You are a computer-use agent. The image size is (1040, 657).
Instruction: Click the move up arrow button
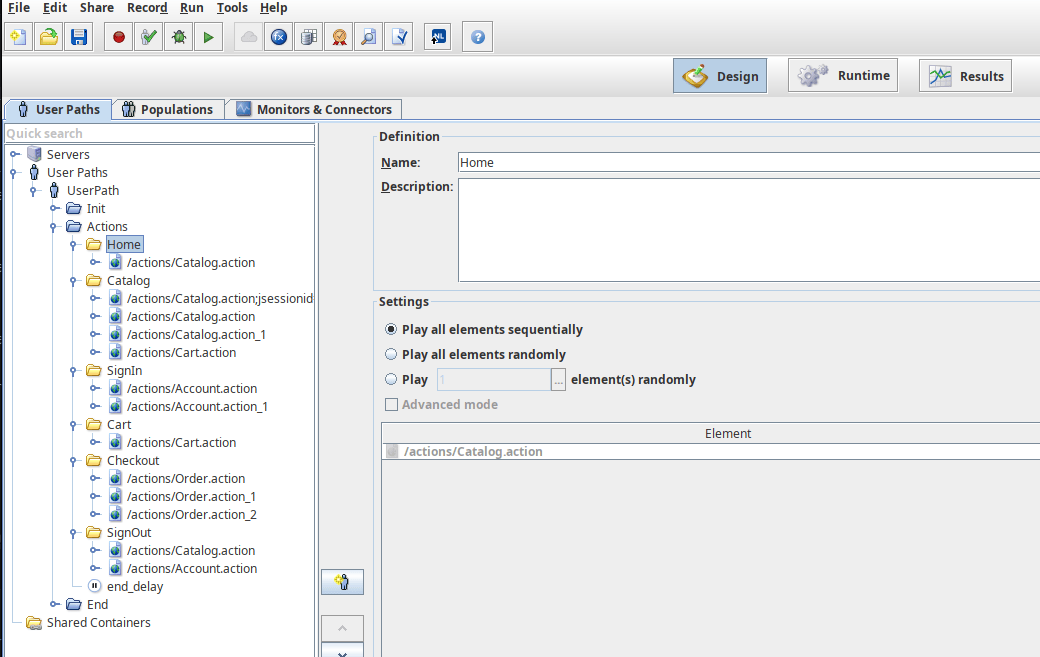click(342, 628)
